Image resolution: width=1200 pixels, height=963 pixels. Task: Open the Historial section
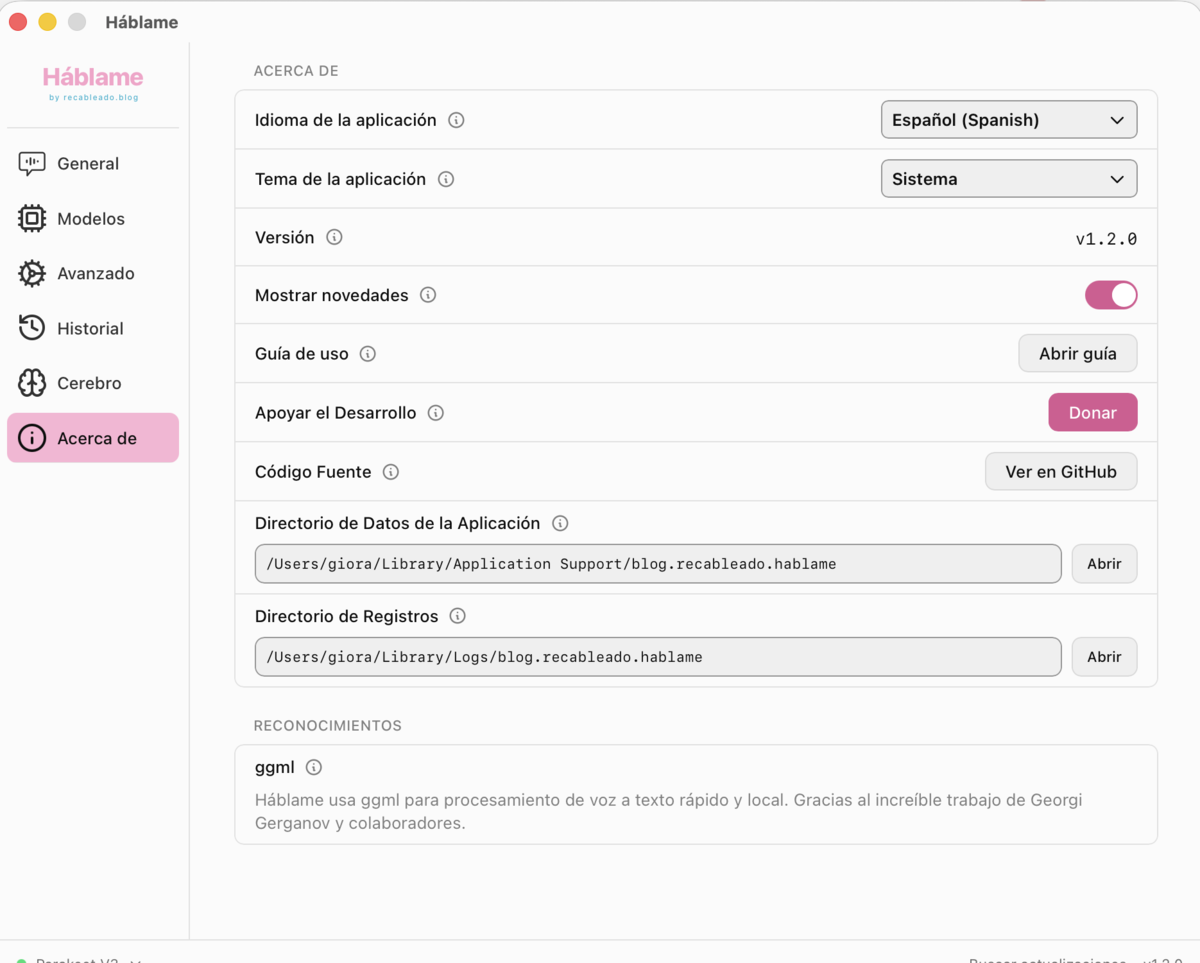[92, 328]
